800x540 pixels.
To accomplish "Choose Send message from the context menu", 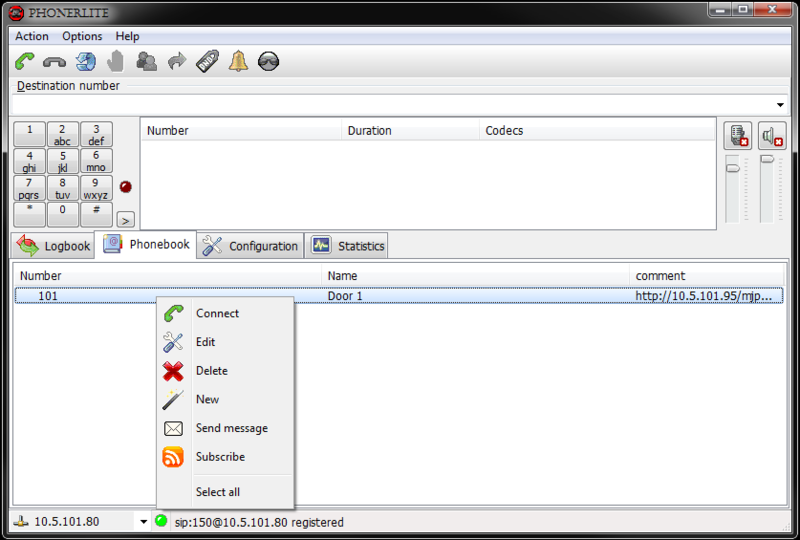I will point(225,428).
